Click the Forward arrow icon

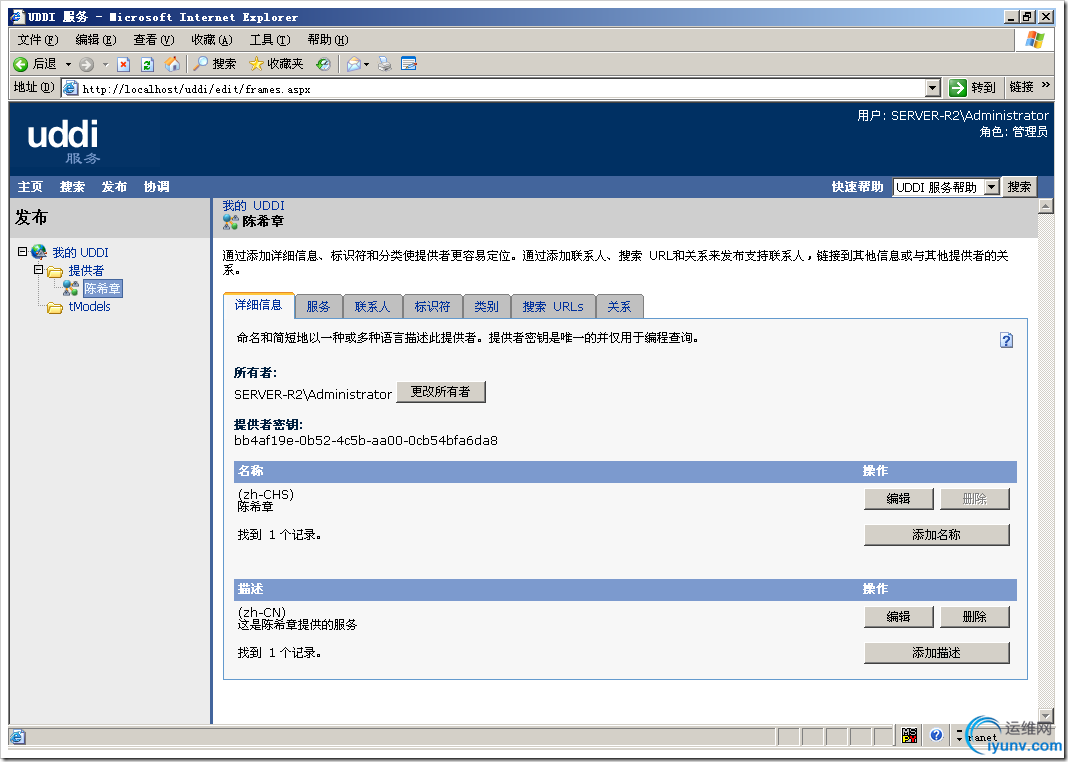tap(87, 65)
